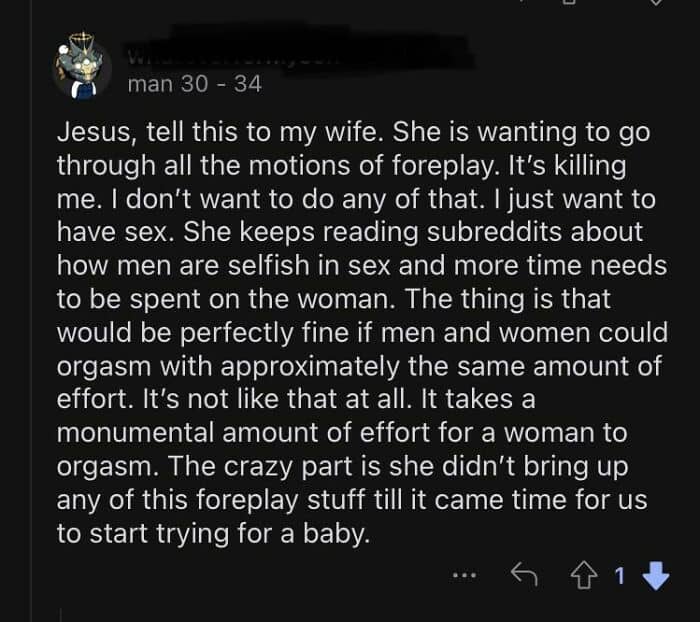Viewport: 700px width, 622px height.
Task: Click the last line "to start trying for a baby."
Action: pyautogui.click(x=213, y=533)
